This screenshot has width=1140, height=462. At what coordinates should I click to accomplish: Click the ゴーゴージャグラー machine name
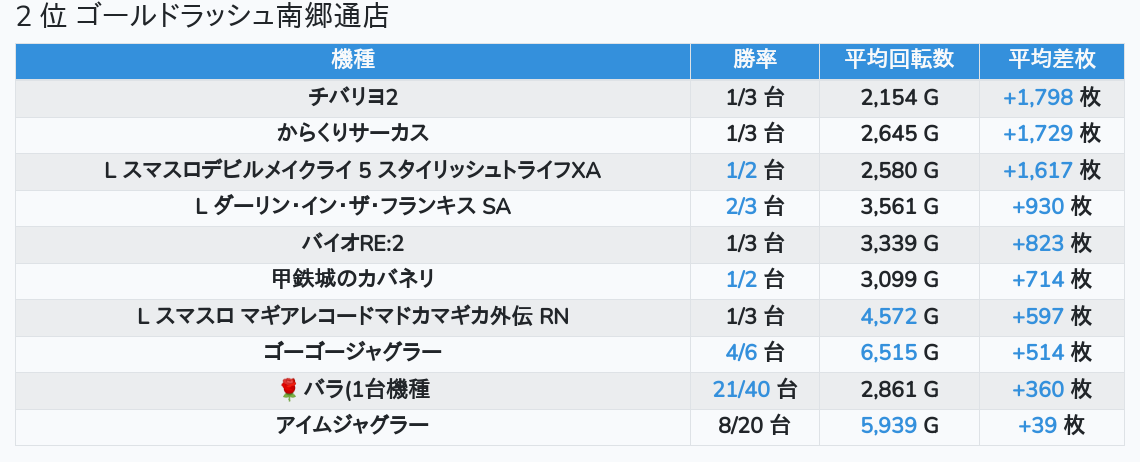pyautogui.click(x=353, y=353)
